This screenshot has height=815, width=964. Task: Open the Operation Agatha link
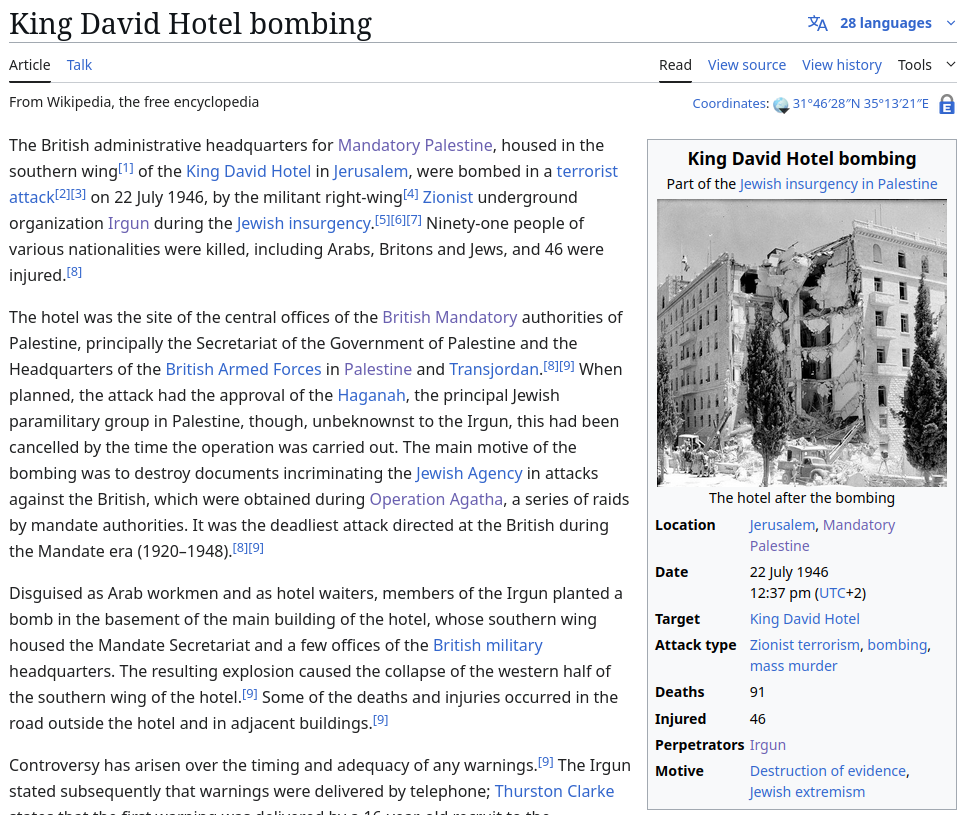pos(436,499)
